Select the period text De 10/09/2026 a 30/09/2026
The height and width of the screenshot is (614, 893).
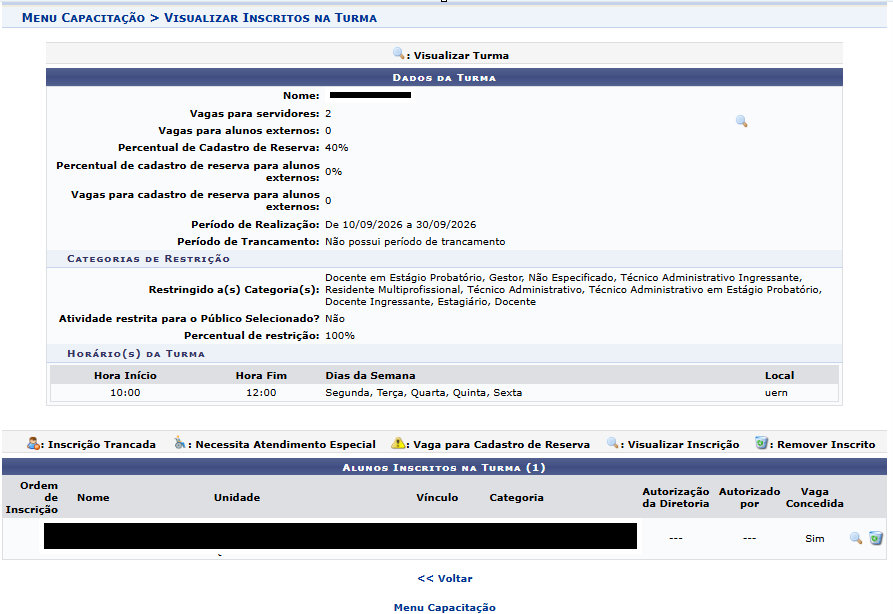tap(400, 225)
